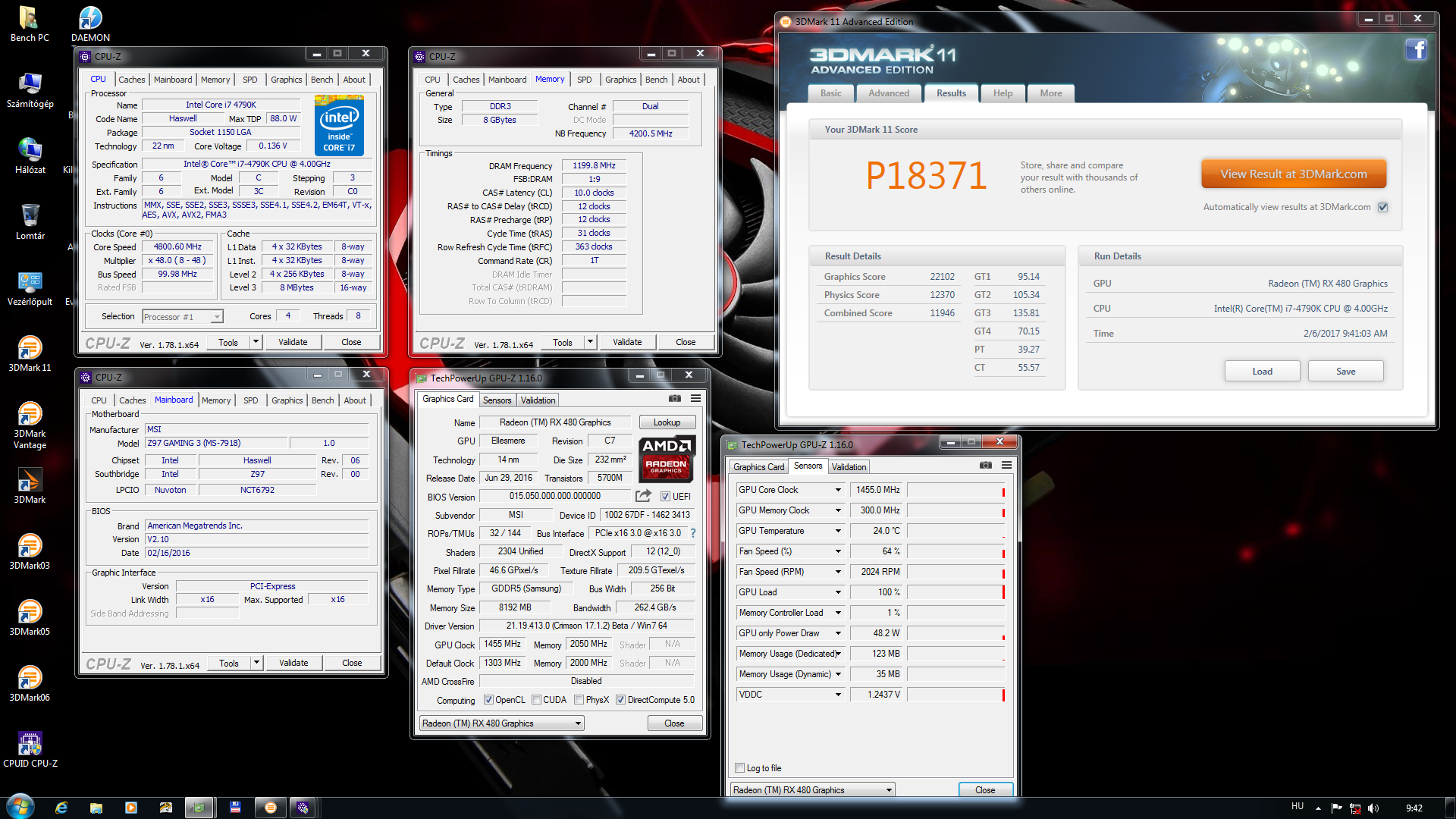
Task: Open the Help tab in 3DMark 11
Action: (x=1003, y=93)
